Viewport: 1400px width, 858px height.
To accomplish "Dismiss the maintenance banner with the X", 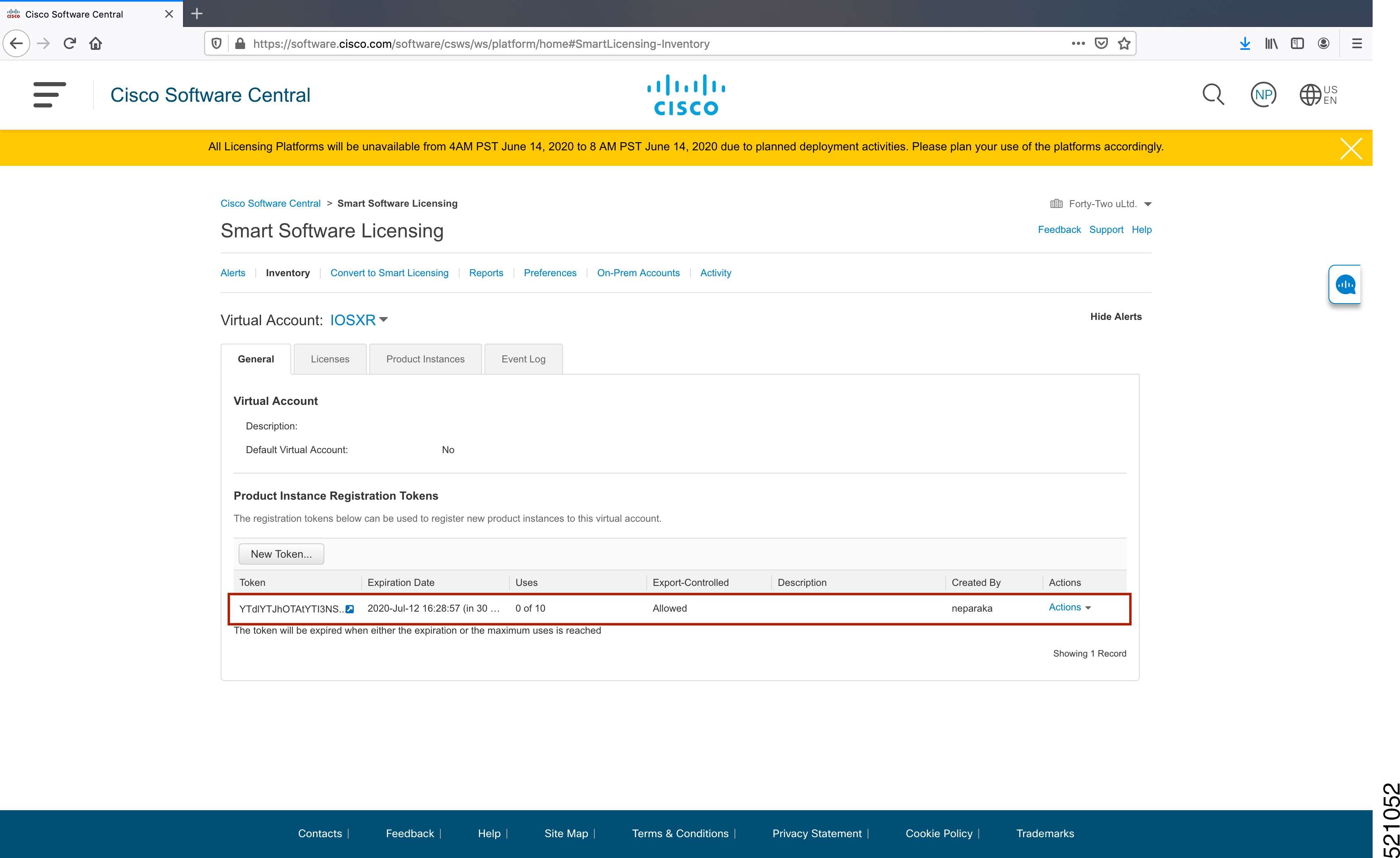I will coord(1351,148).
